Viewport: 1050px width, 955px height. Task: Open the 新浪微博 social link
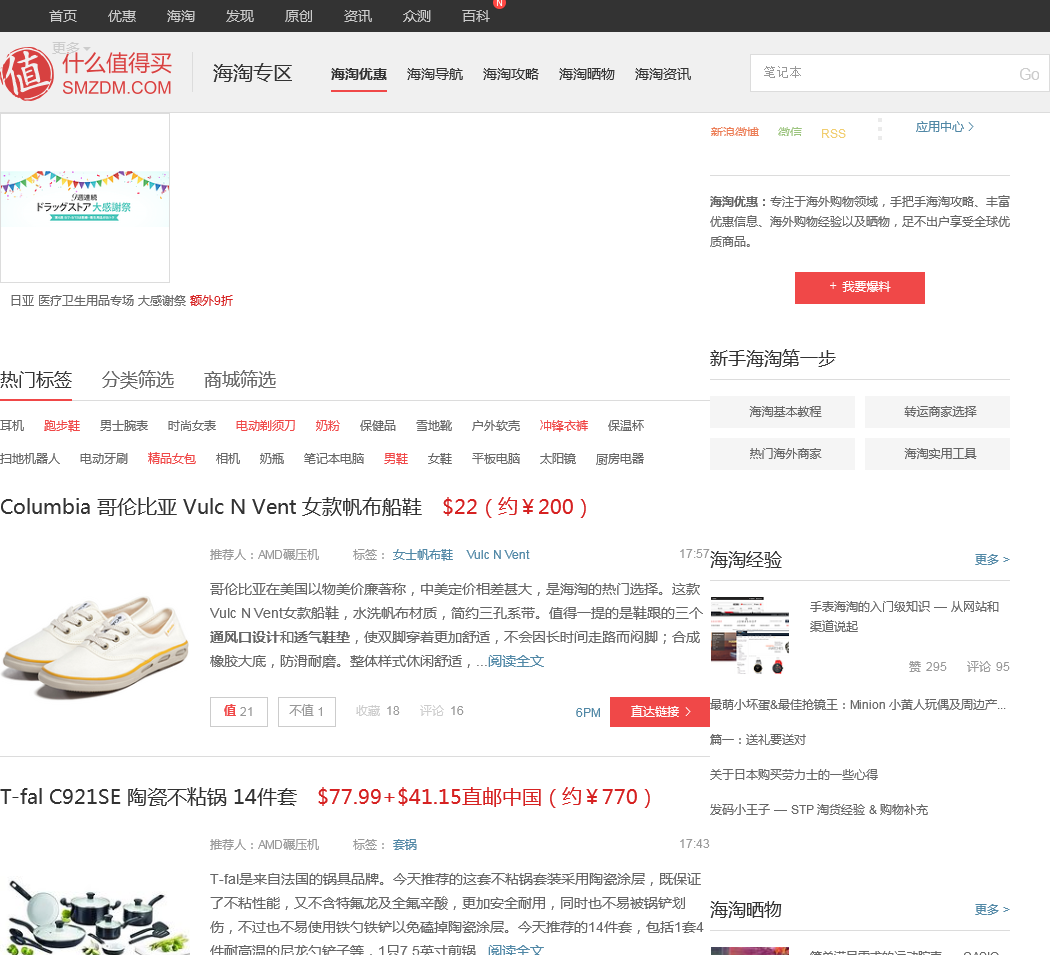pos(735,132)
